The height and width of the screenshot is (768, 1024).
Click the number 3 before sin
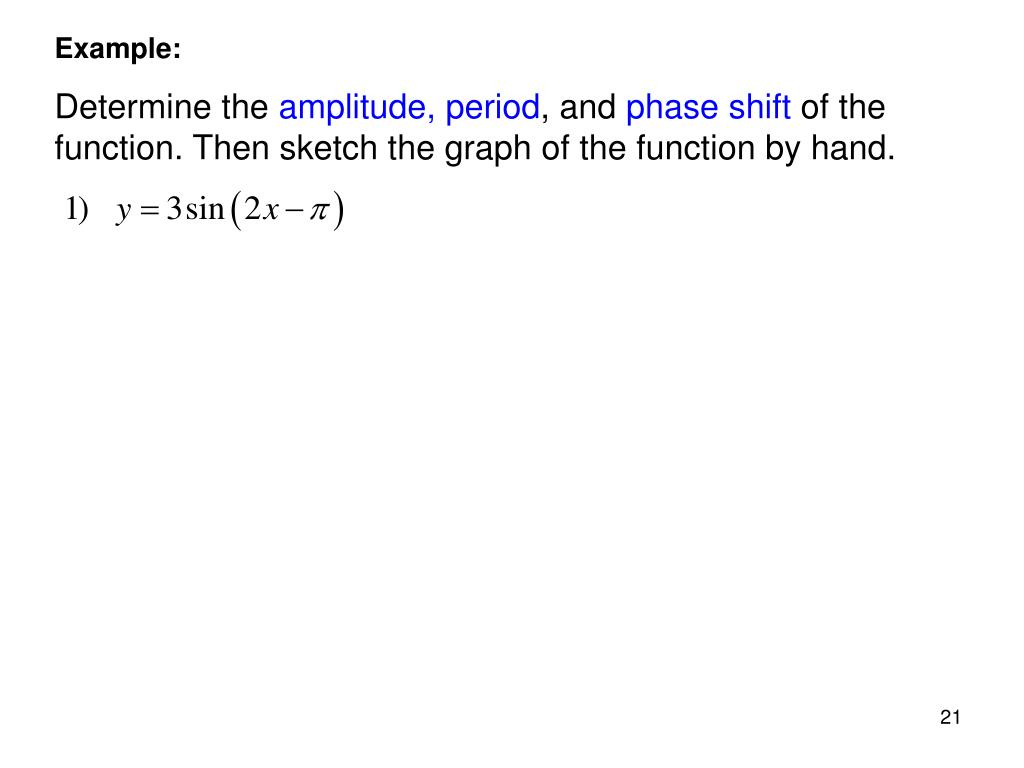(x=174, y=209)
